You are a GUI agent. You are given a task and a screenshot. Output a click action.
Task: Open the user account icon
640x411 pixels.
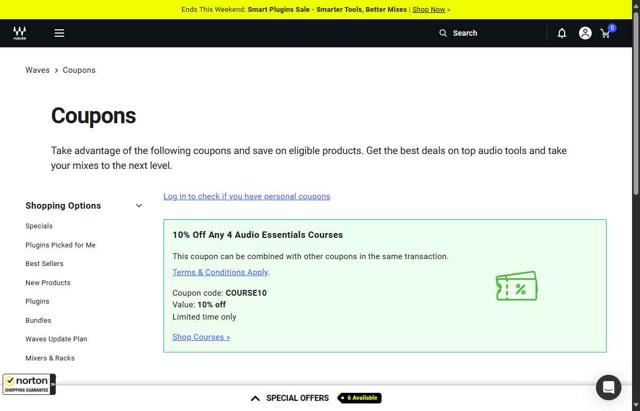pos(585,33)
